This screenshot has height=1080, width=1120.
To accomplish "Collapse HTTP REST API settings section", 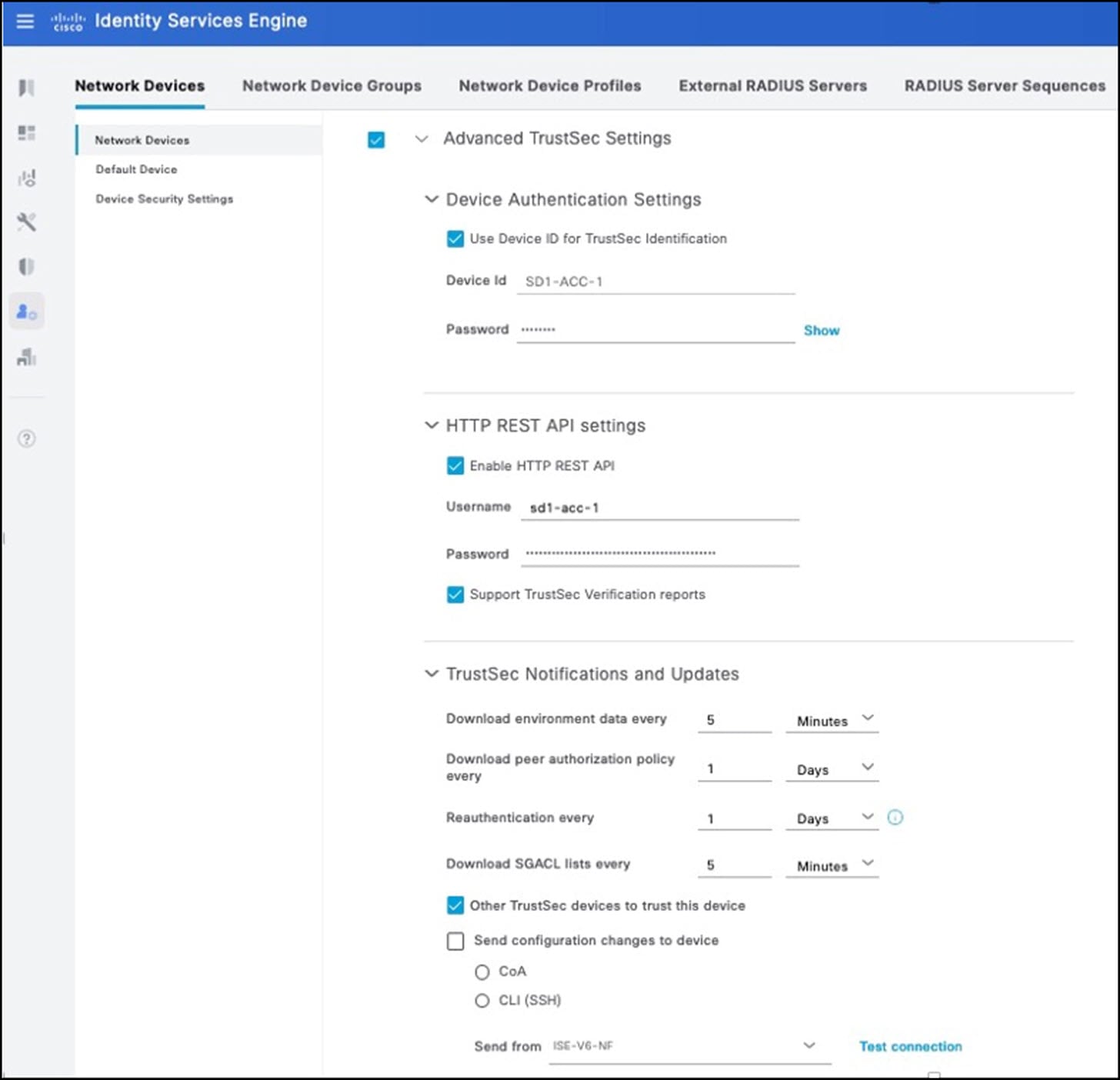I will (x=432, y=425).
